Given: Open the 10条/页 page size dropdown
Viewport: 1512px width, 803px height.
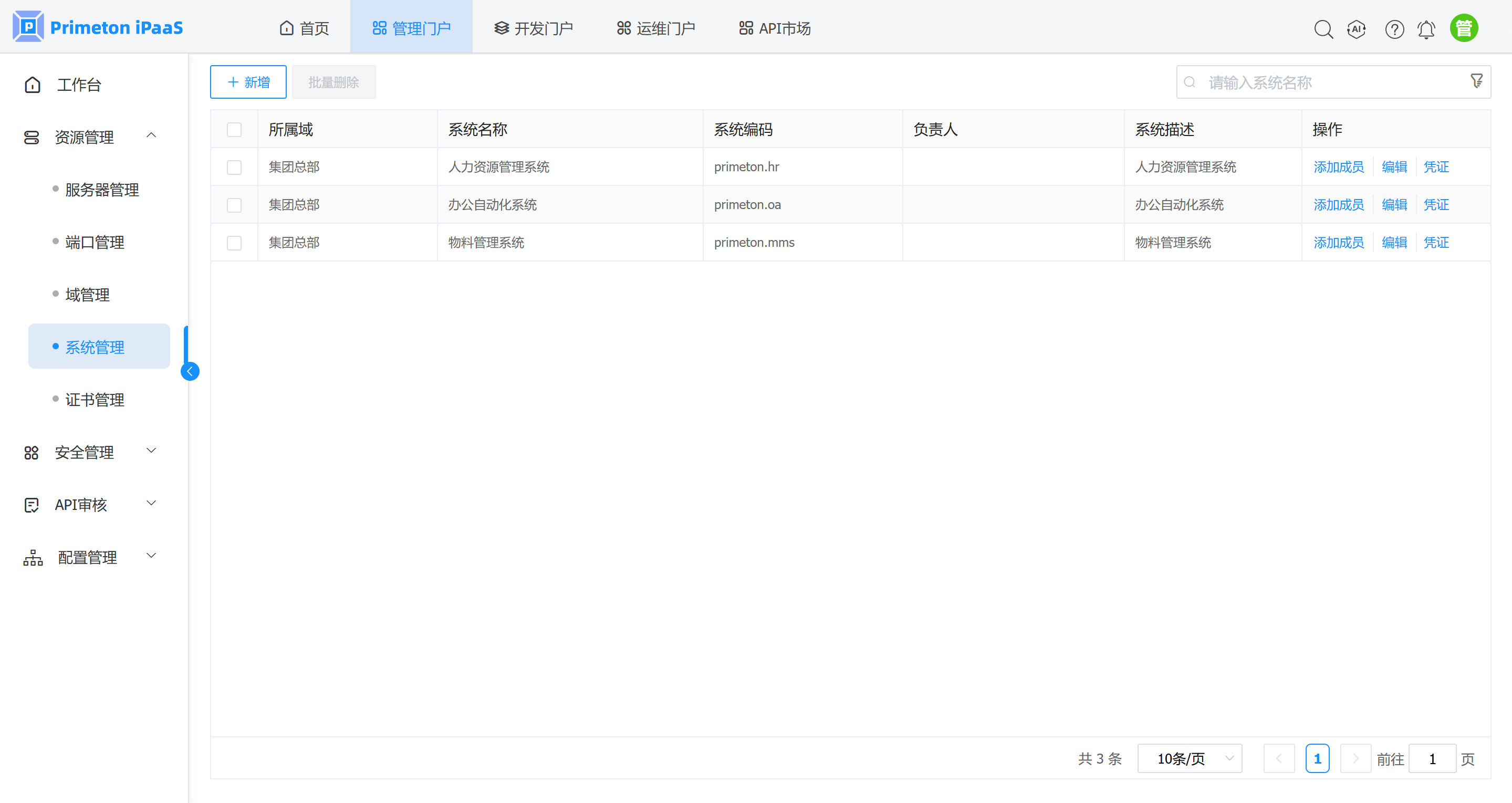Looking at the screenshot, I should 1190,758.
